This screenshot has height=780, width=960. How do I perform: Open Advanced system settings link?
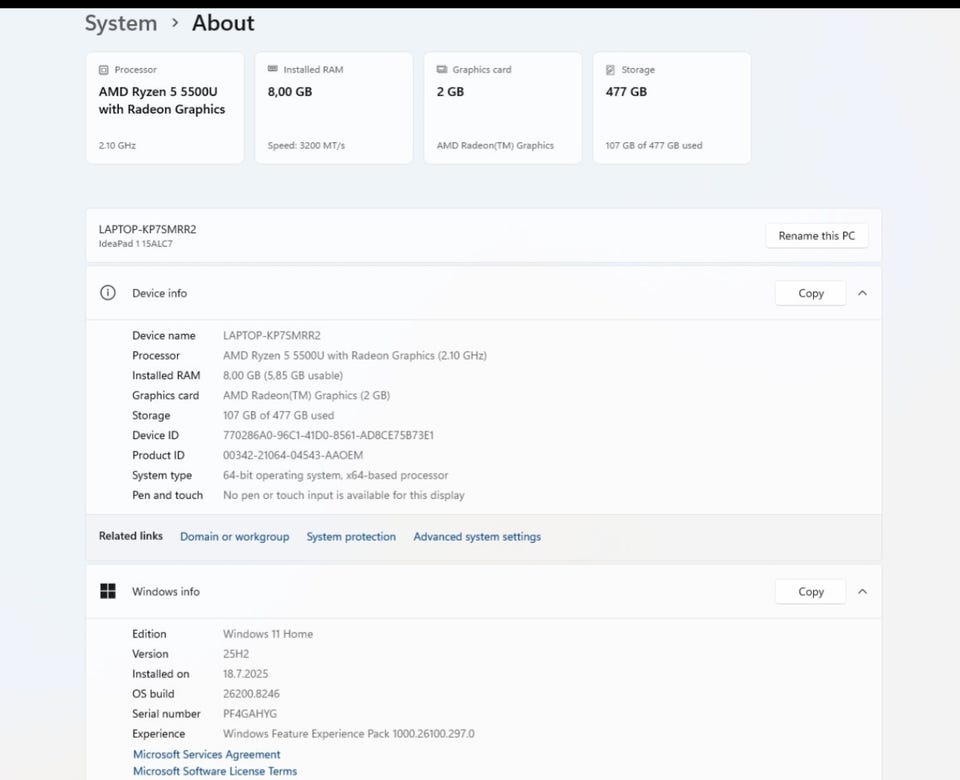477,536
